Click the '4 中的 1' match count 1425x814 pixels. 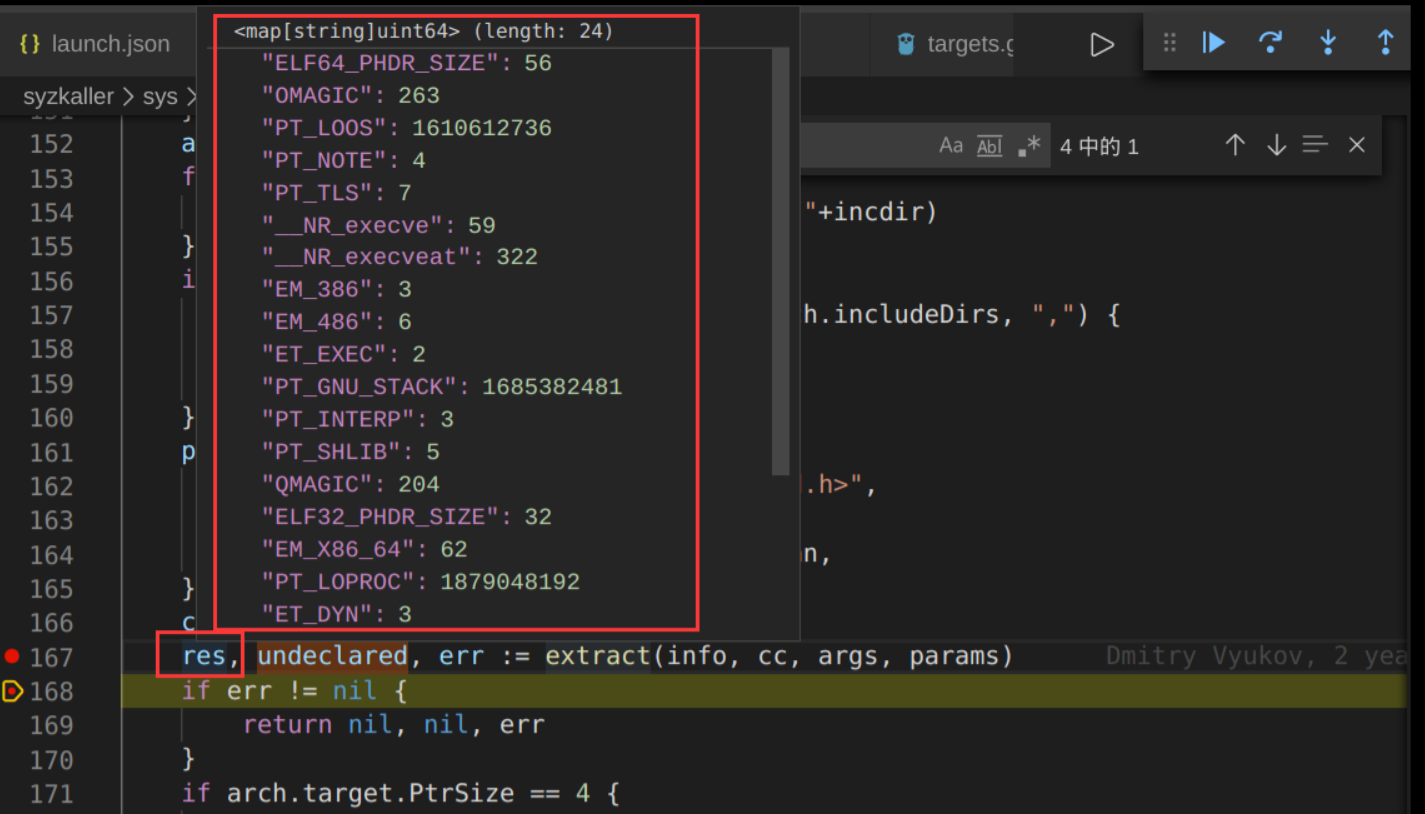pyautogui.click(x=1099, y=147)
